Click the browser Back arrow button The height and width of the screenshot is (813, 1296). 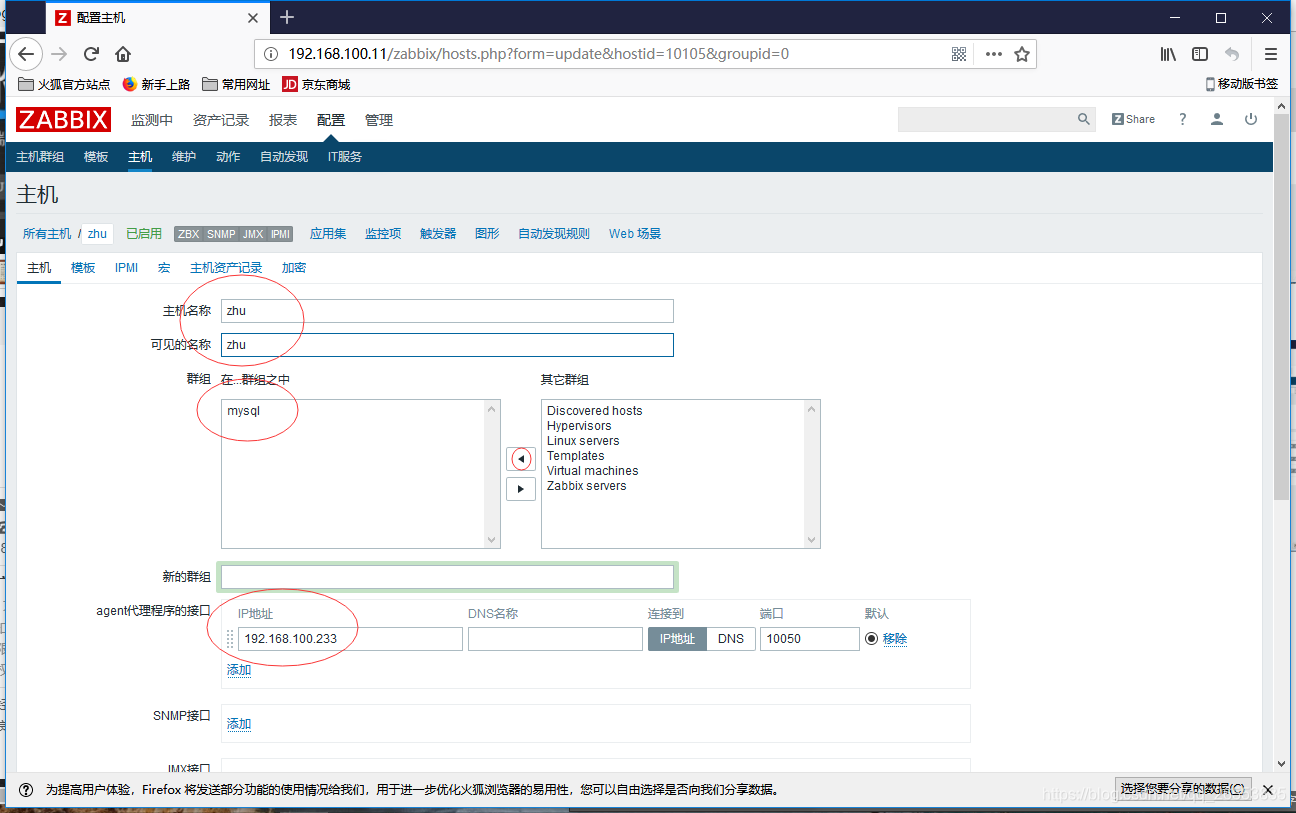click(26, 54)
